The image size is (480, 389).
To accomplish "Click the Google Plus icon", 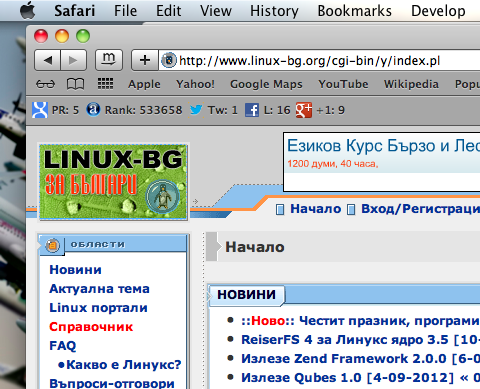I will click(304, 110).
